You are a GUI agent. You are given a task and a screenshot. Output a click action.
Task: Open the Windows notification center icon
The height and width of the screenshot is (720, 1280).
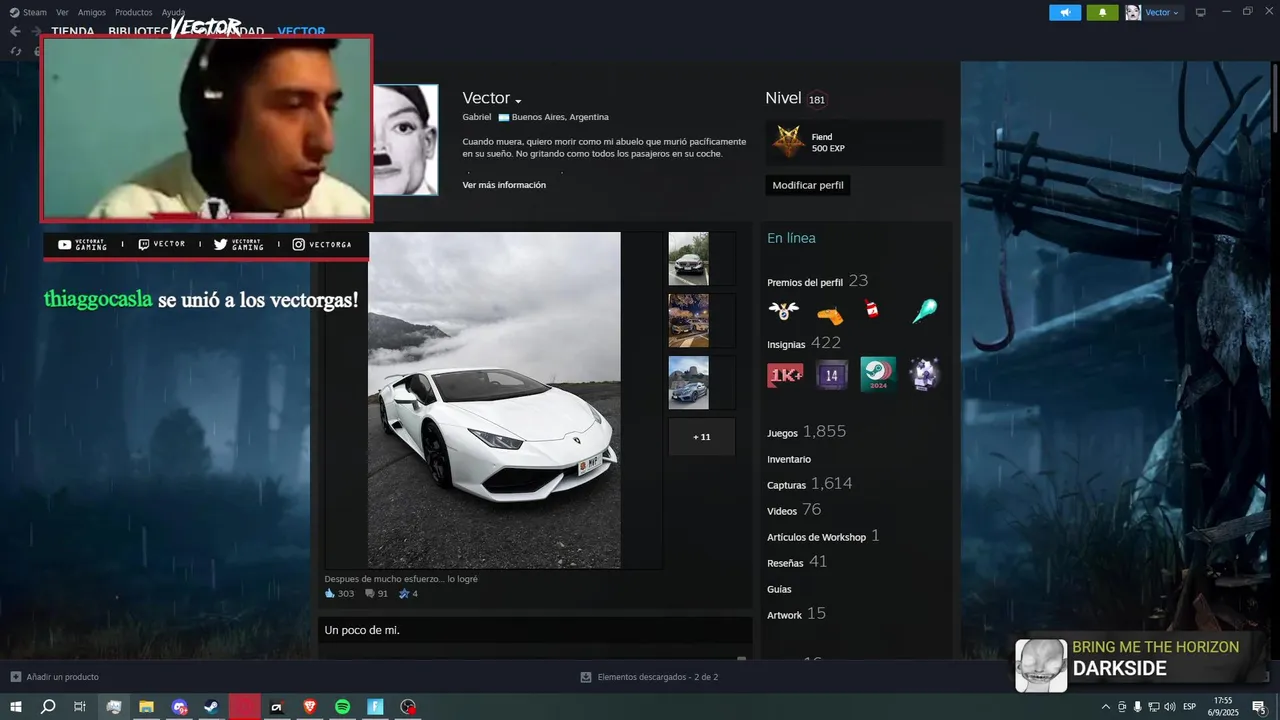pyautogui.click(x=1259, y=707)
